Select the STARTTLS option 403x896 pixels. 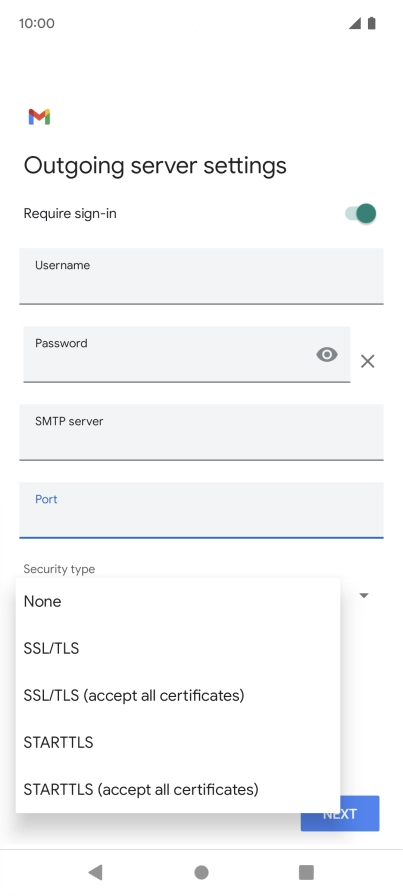click(x=178, y=742)
